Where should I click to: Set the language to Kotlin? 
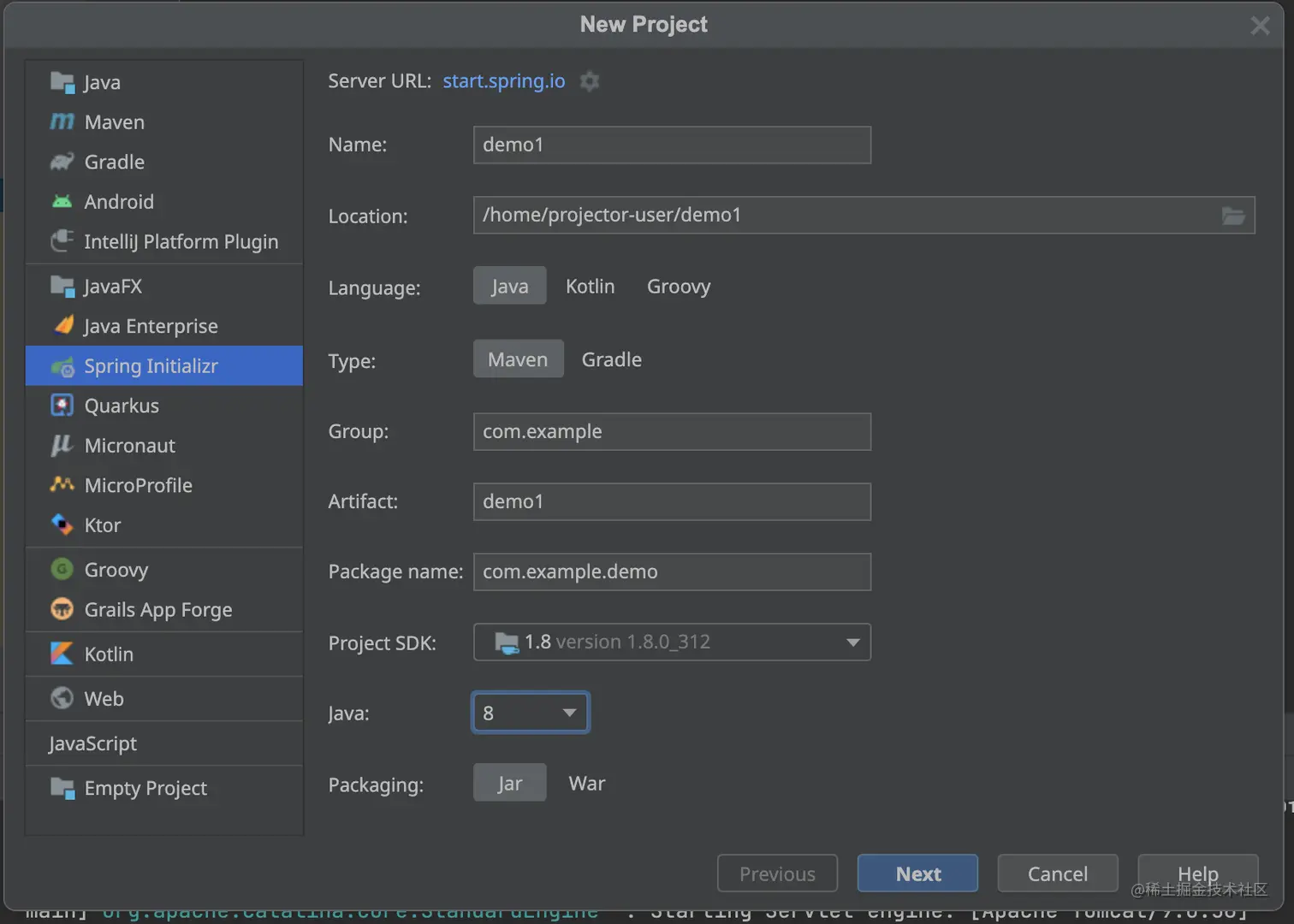point(590,287)
